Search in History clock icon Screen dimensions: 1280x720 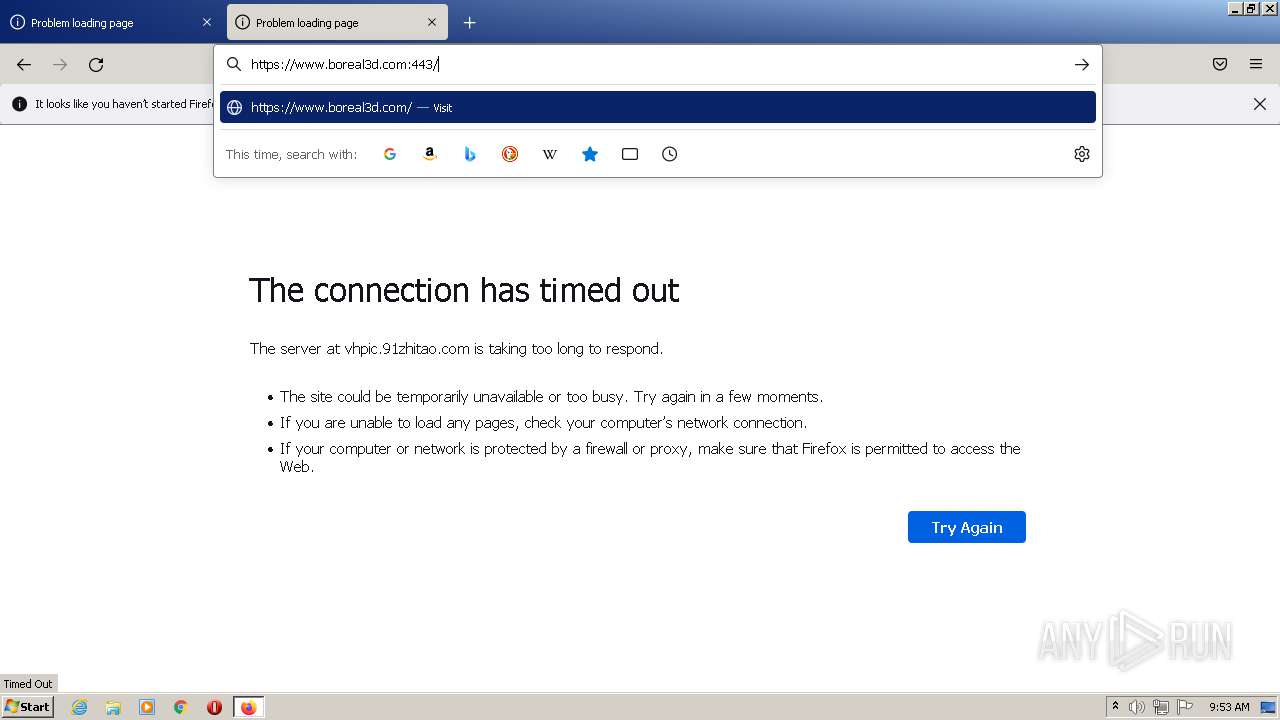(670, 154)
